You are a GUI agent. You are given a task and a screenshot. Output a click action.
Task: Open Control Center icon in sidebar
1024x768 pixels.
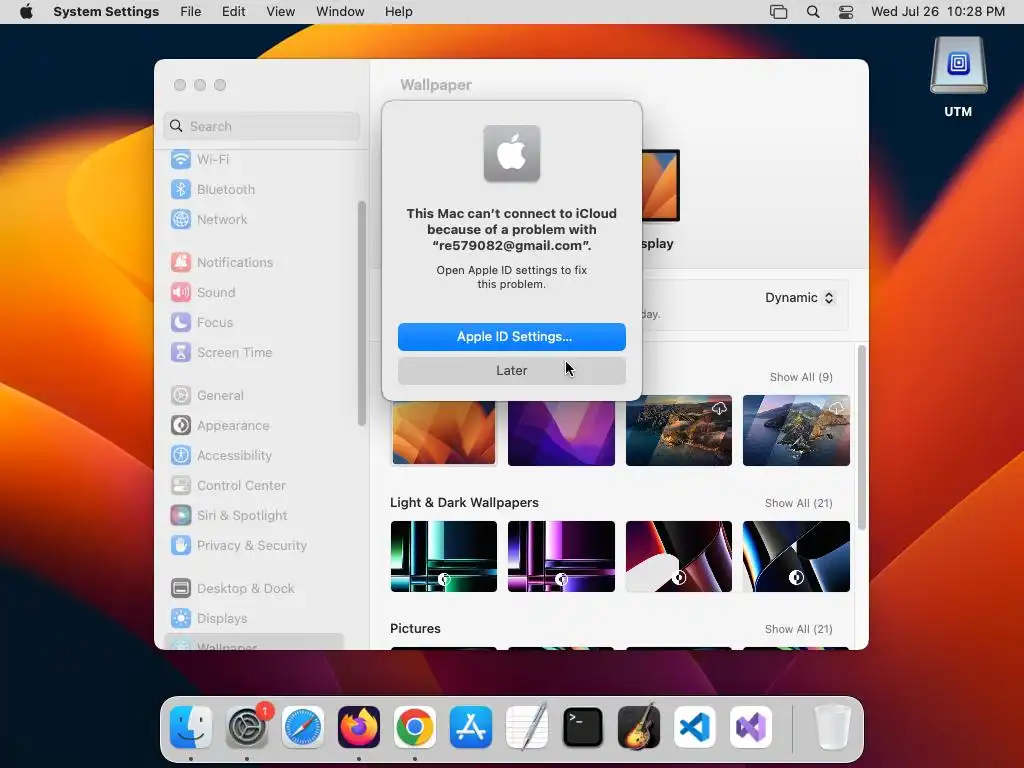181,486
